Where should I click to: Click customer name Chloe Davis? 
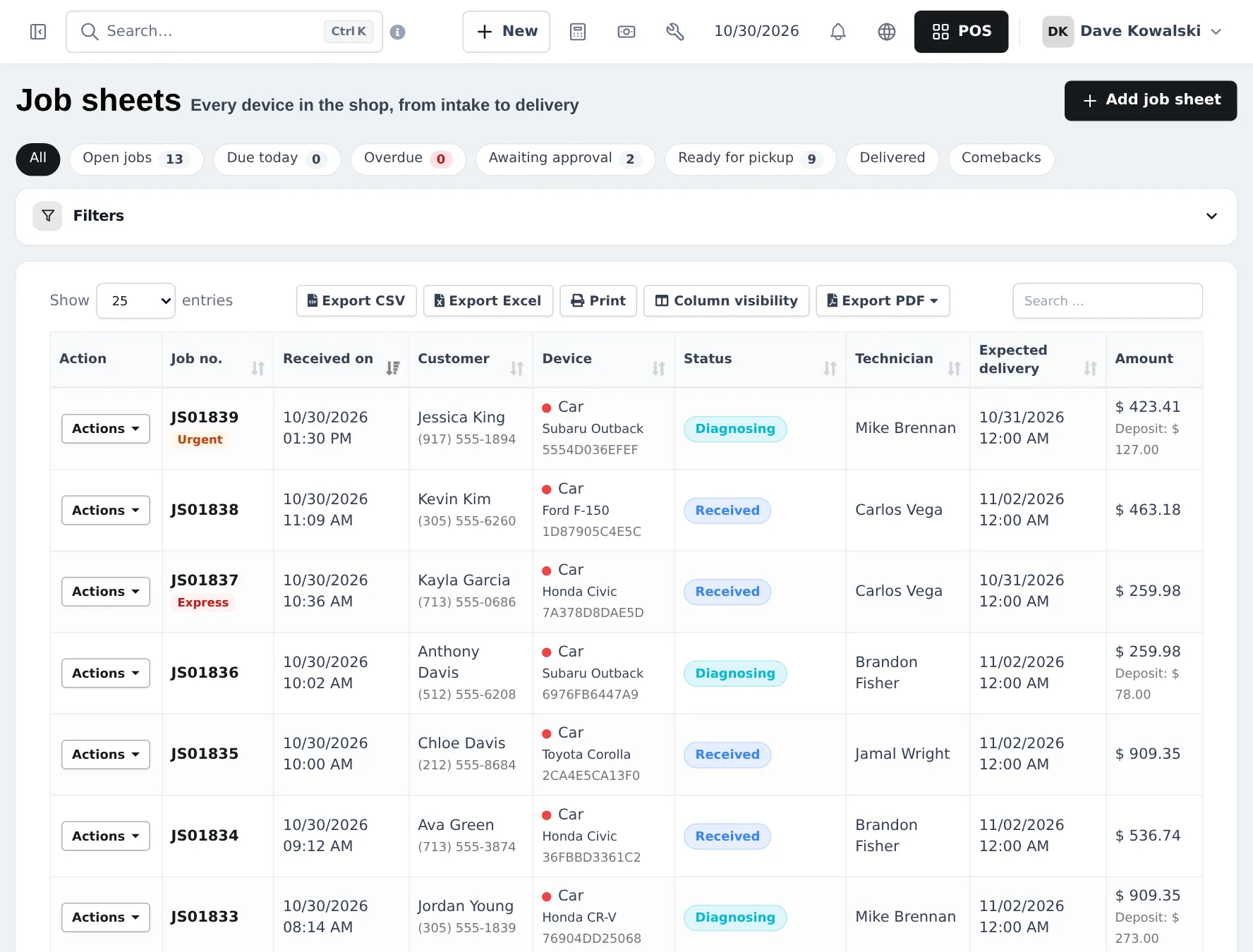[x=461, y=743]
